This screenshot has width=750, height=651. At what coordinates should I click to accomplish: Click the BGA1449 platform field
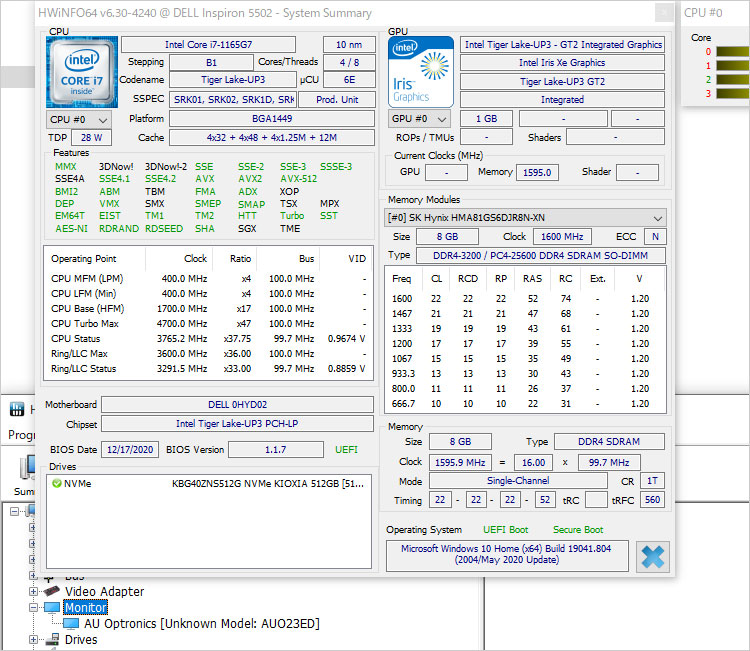click(x=272, y=119)
